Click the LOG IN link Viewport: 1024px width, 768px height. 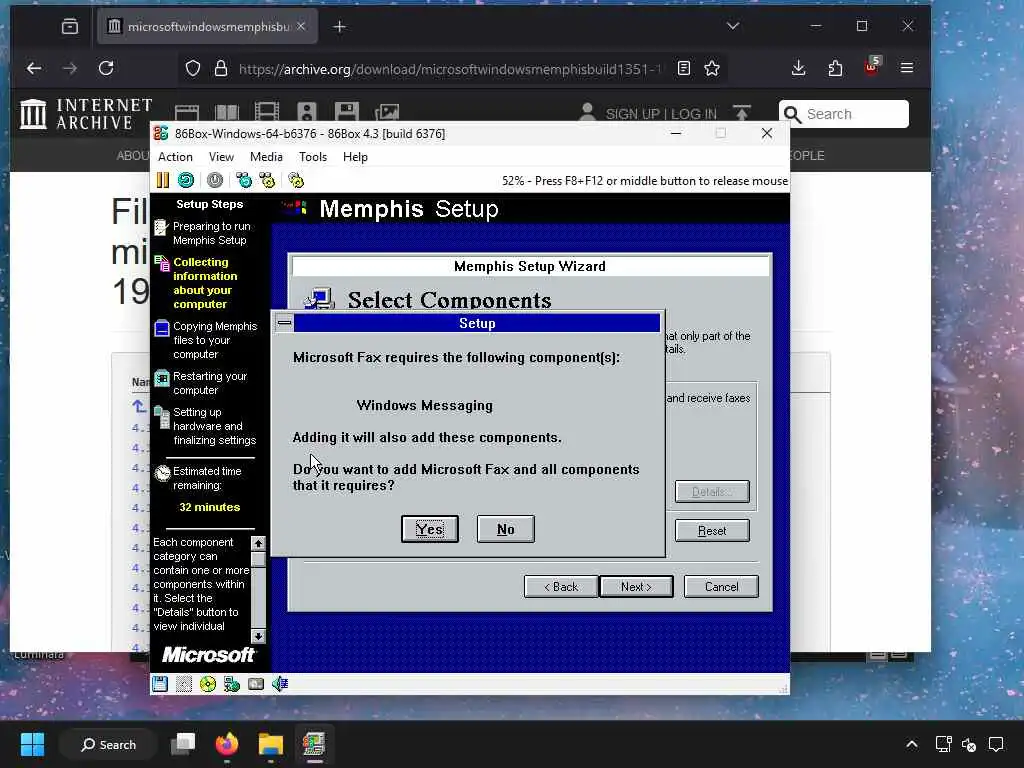point(694,114)
